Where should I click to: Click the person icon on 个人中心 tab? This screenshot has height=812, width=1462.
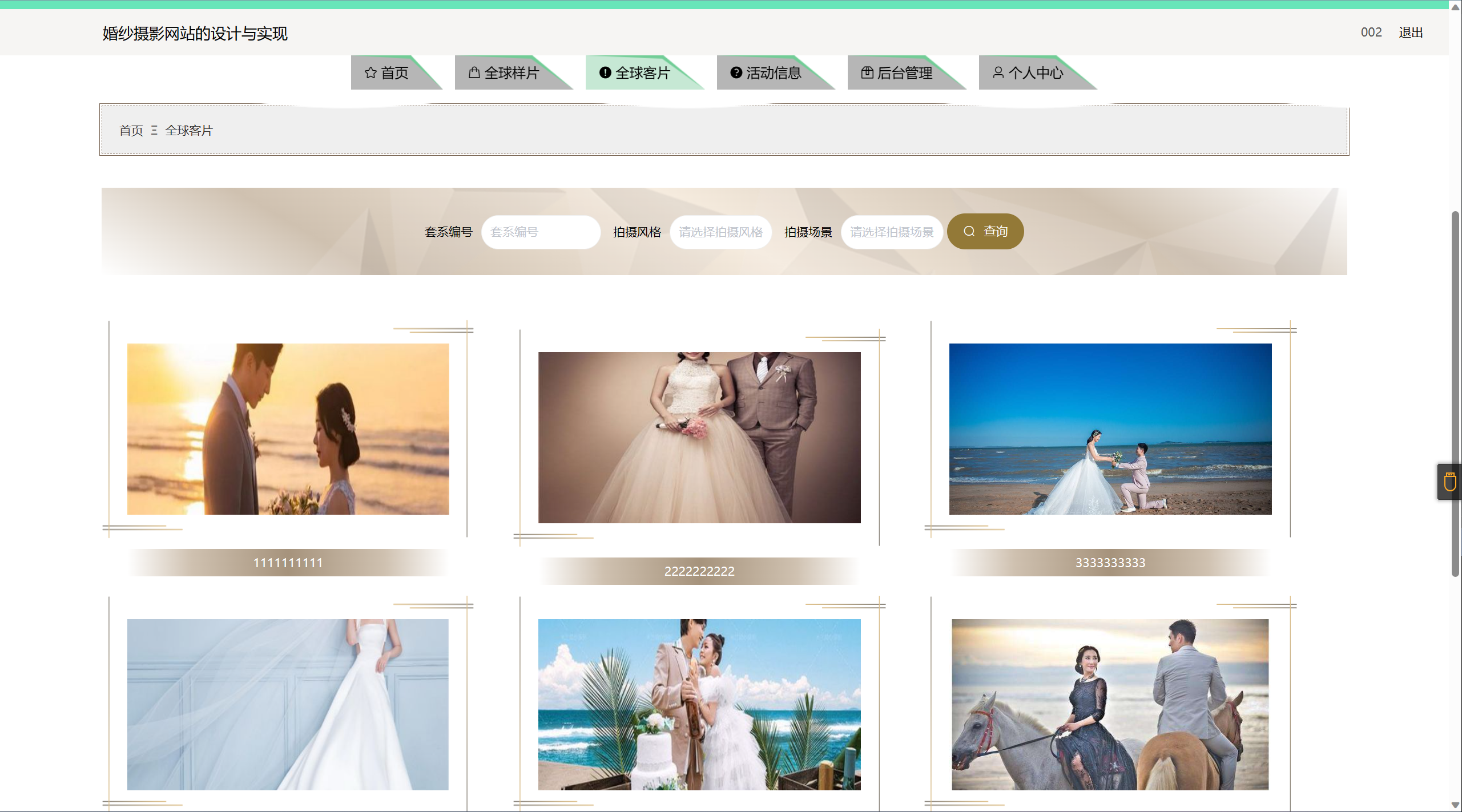[998, 72]
